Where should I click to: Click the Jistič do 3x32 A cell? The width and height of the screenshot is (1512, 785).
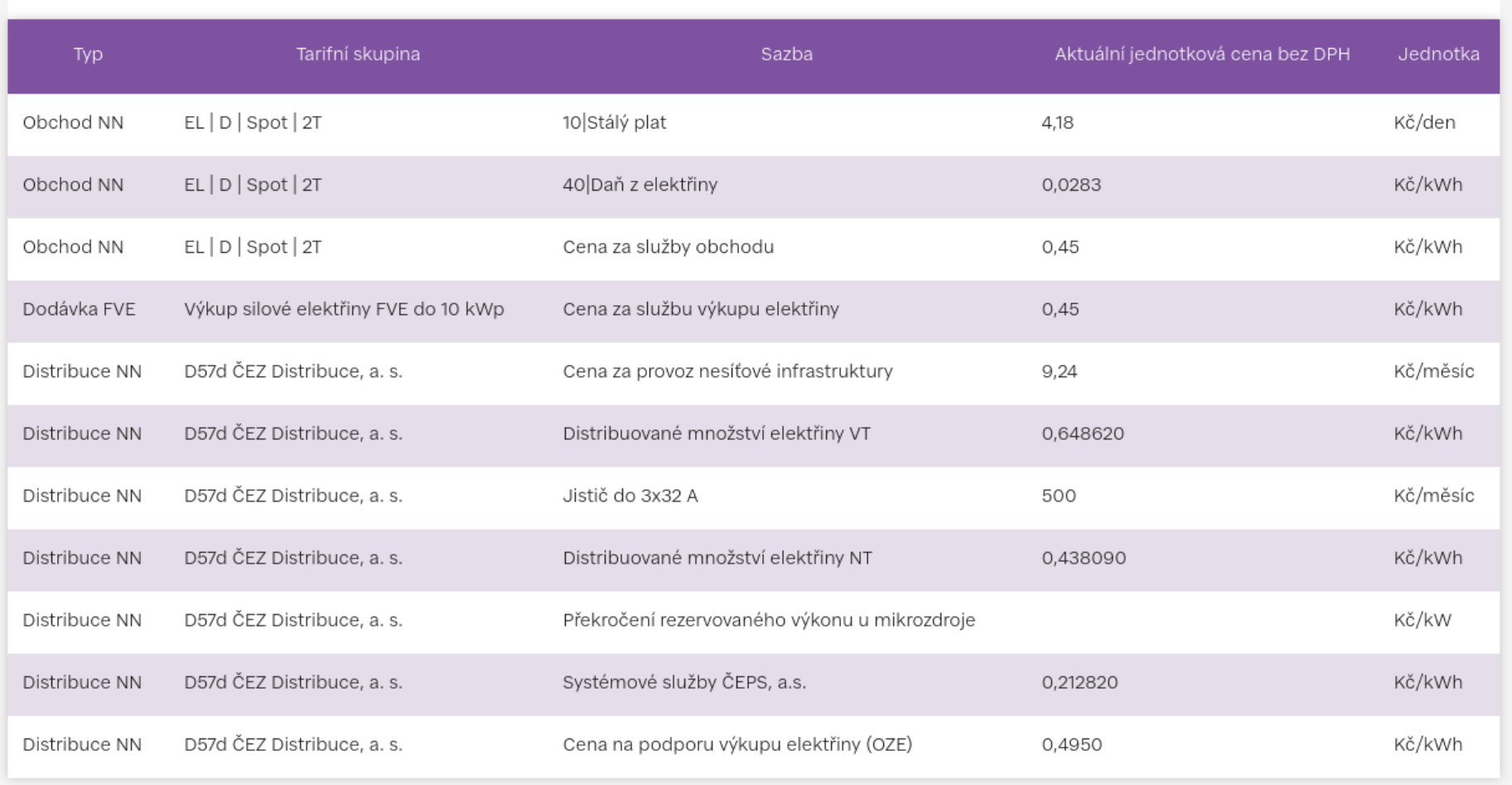[x=630, y=496]
